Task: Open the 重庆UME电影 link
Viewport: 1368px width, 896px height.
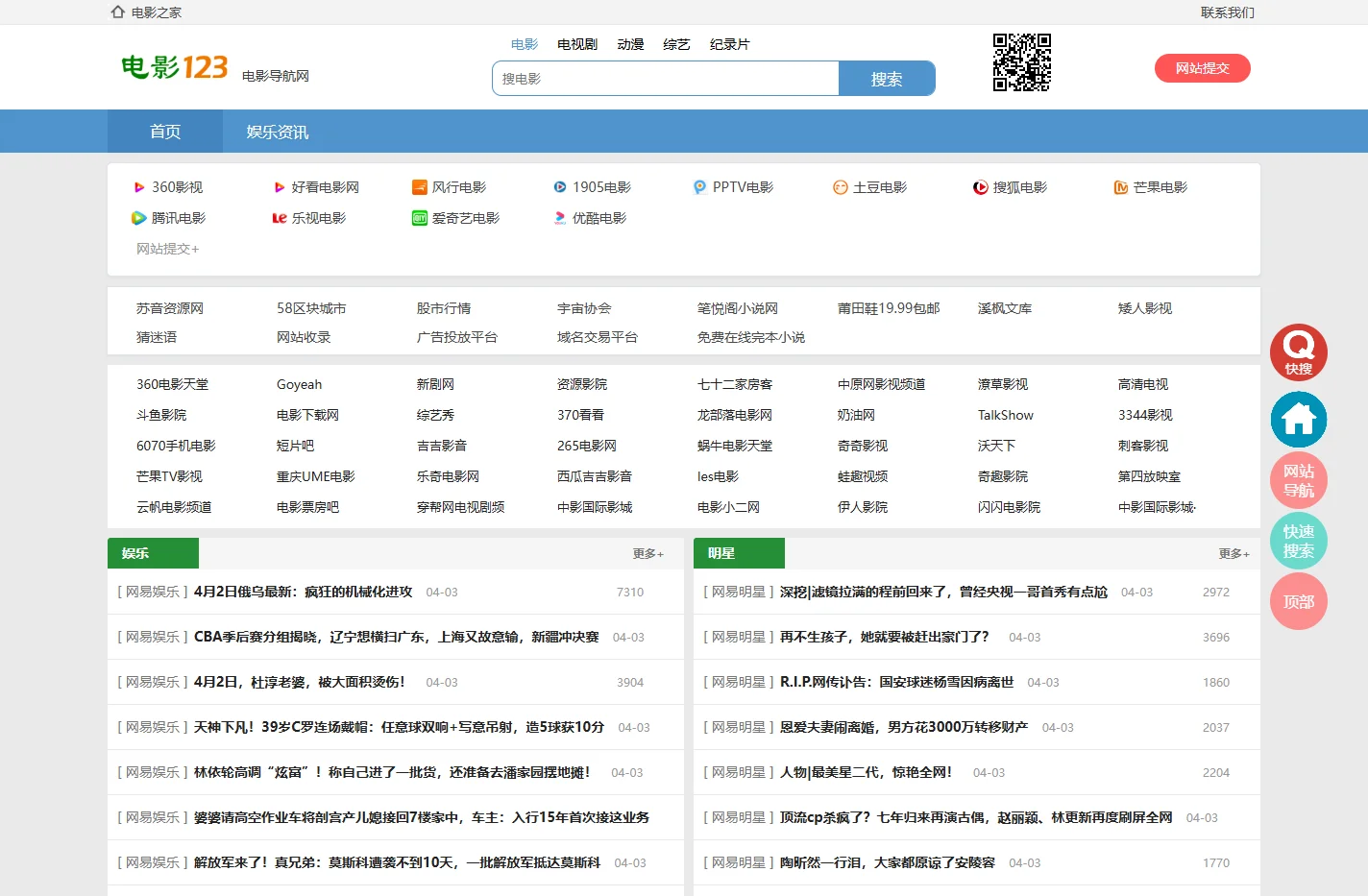Action: (x=316, y=476)
